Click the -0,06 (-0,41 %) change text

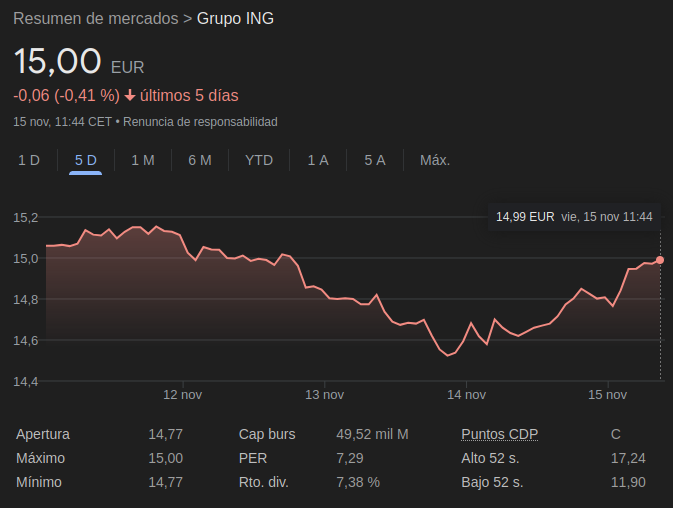coord(67,96)
